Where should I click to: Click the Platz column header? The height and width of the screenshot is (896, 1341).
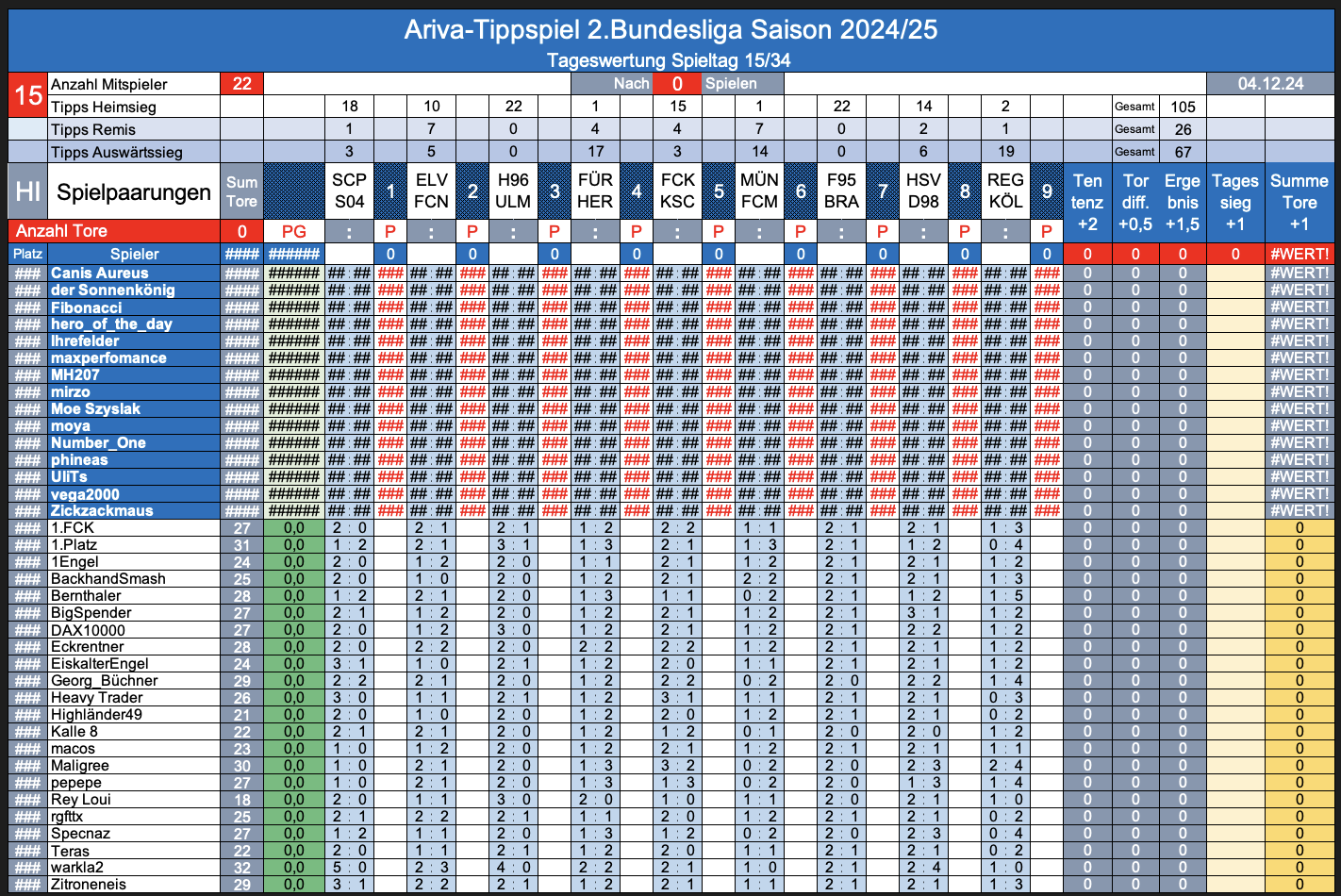(x=28, y=254)
